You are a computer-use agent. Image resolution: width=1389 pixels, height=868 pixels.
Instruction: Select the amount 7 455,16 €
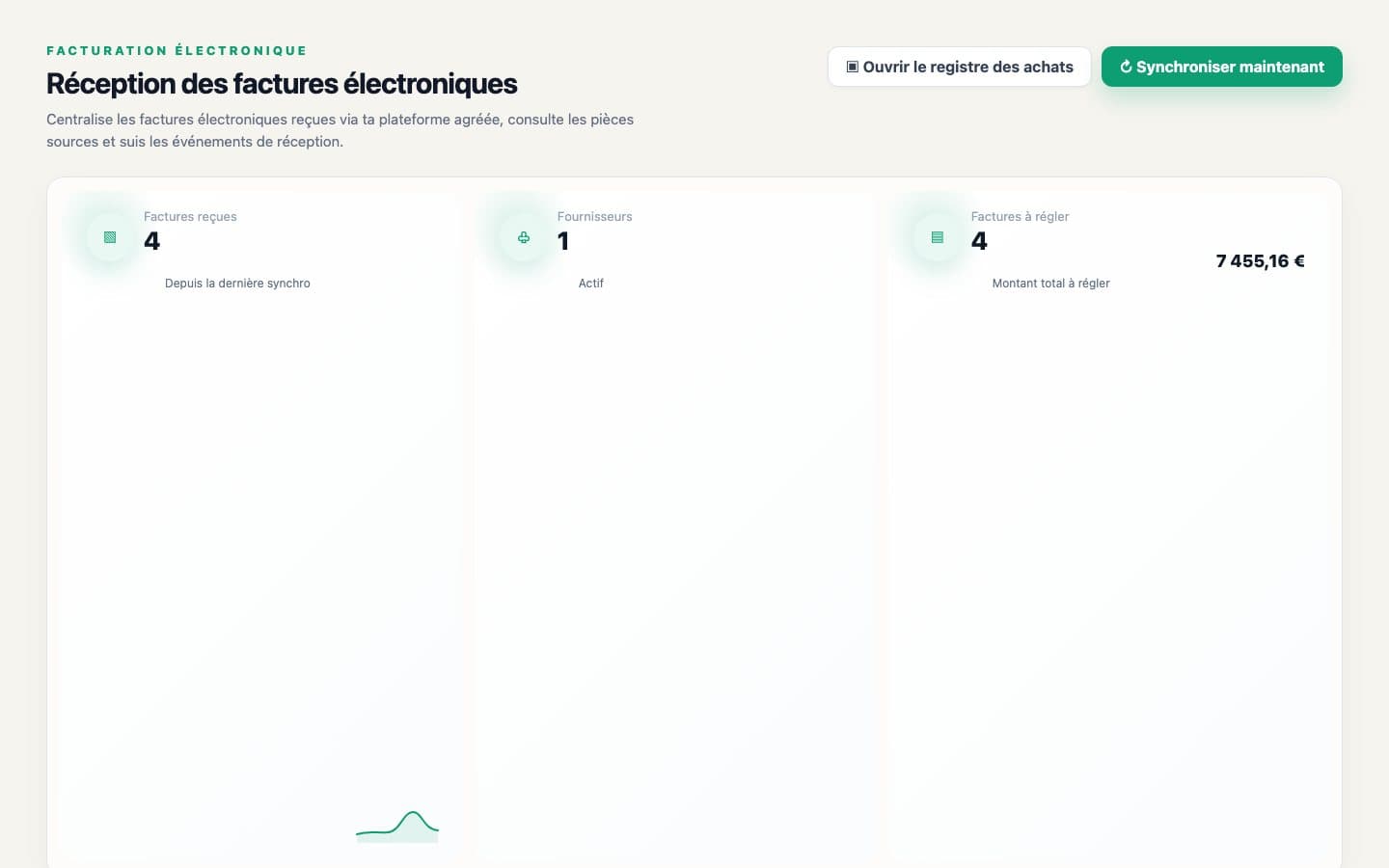pyautogui.click(x=1260, y=261)
